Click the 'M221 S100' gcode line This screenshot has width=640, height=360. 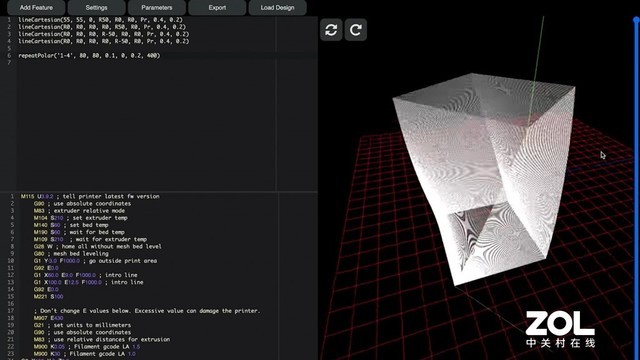(49, 296)
